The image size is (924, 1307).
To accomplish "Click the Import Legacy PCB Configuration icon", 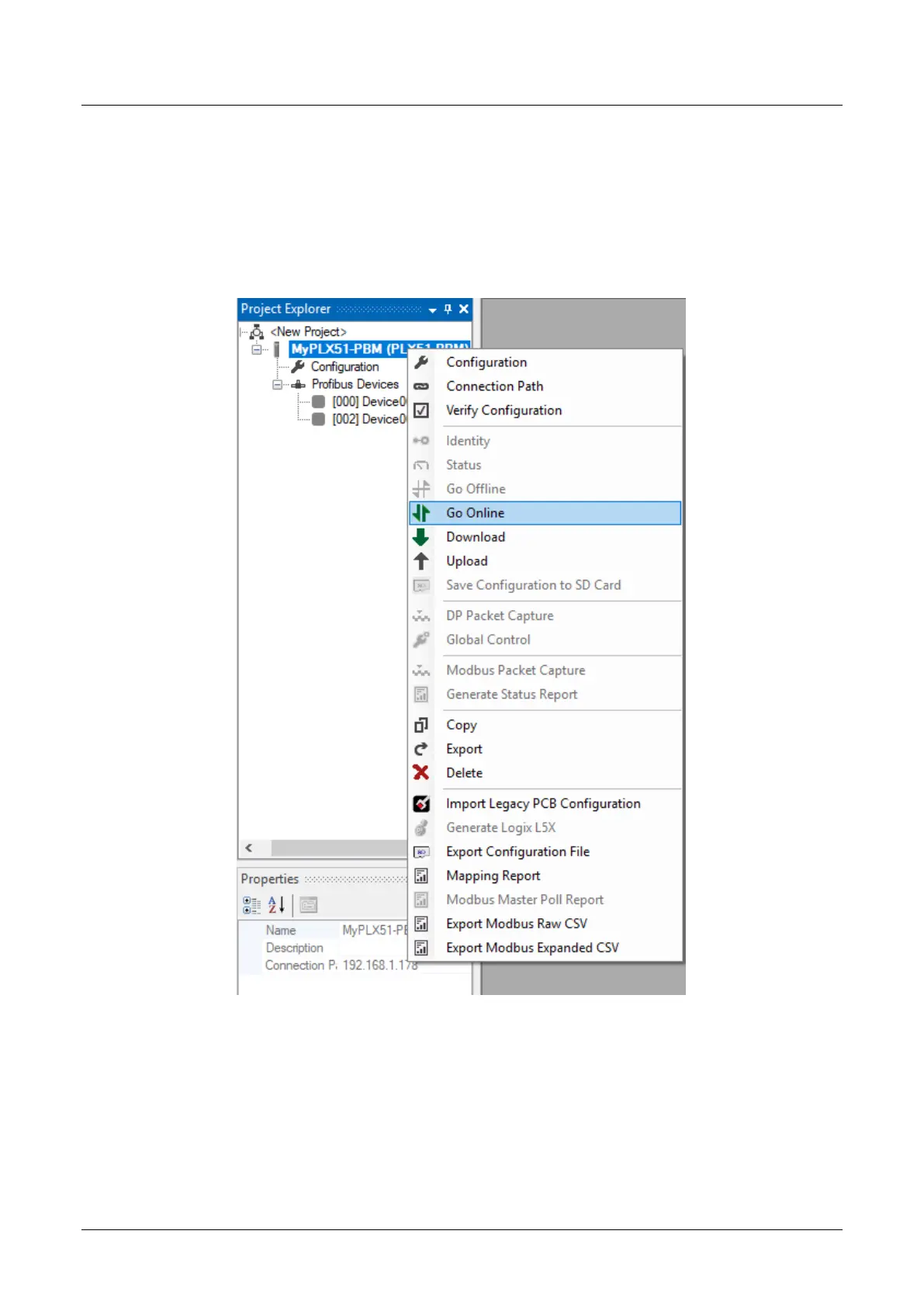I will coord(421,804).
